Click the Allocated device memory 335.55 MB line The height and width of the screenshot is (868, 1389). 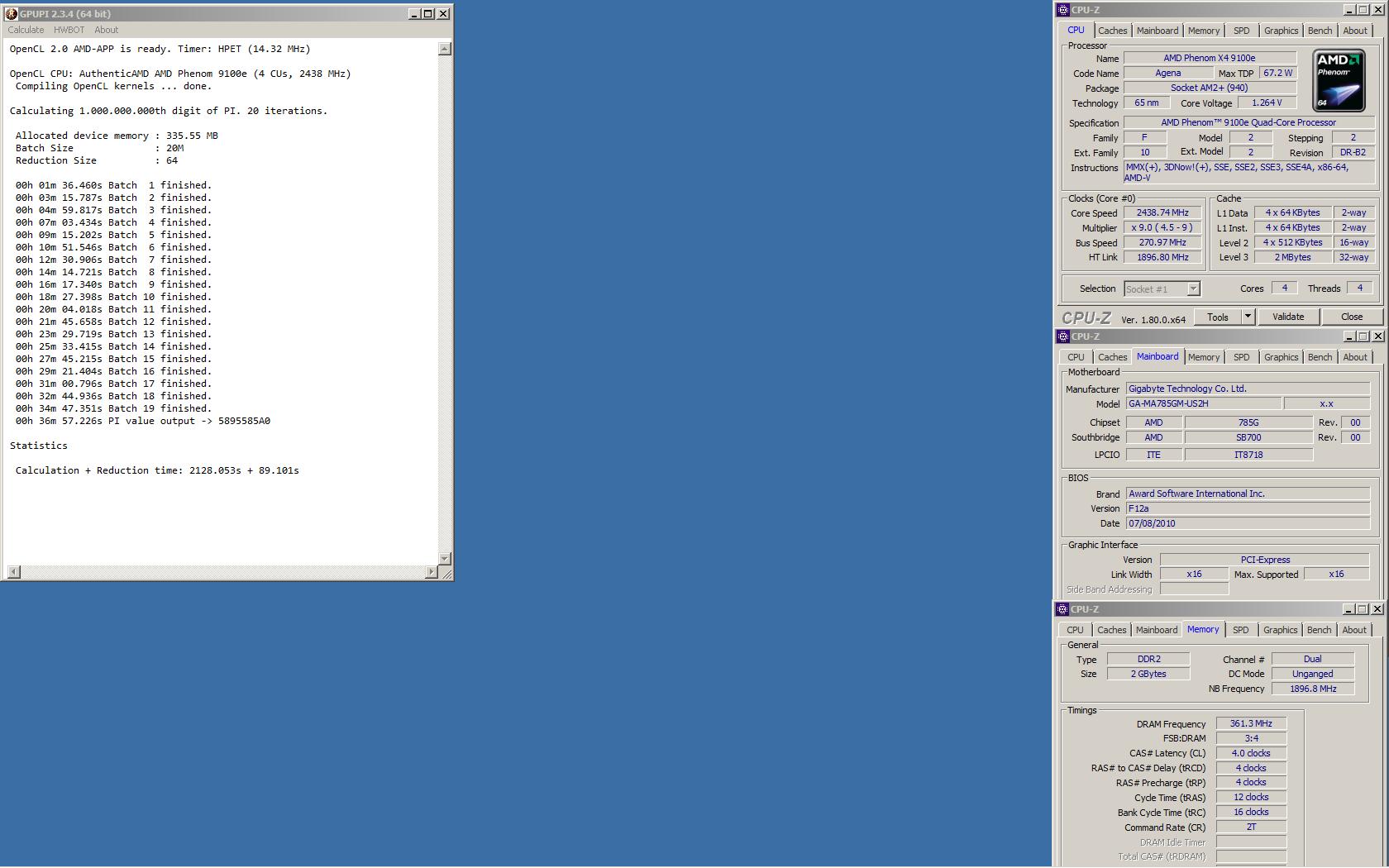click(117, 136)
